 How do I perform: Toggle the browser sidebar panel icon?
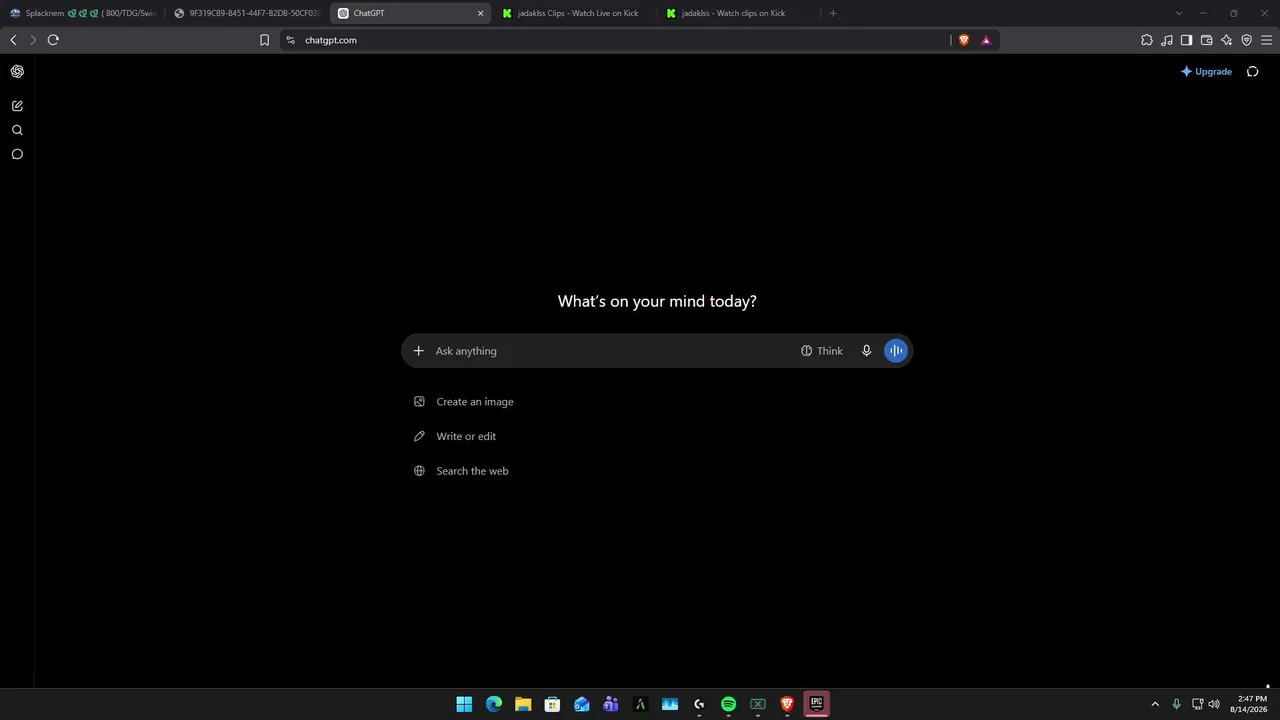pyautogui.click(x=1186, y=40)
